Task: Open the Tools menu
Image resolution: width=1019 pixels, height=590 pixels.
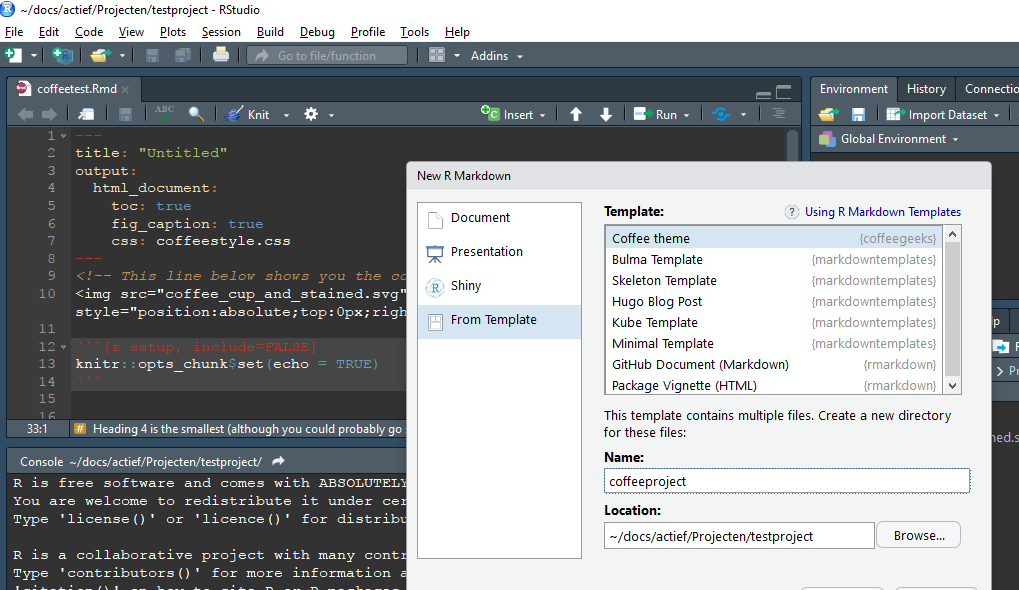Action: click(415, 32)
